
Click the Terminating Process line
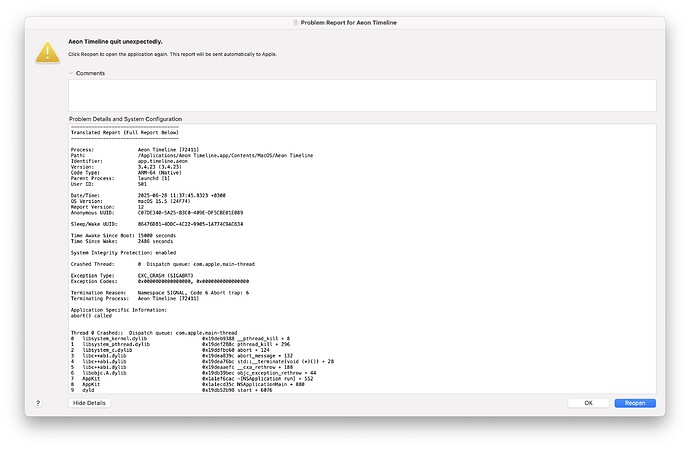[x=135, y=298]
